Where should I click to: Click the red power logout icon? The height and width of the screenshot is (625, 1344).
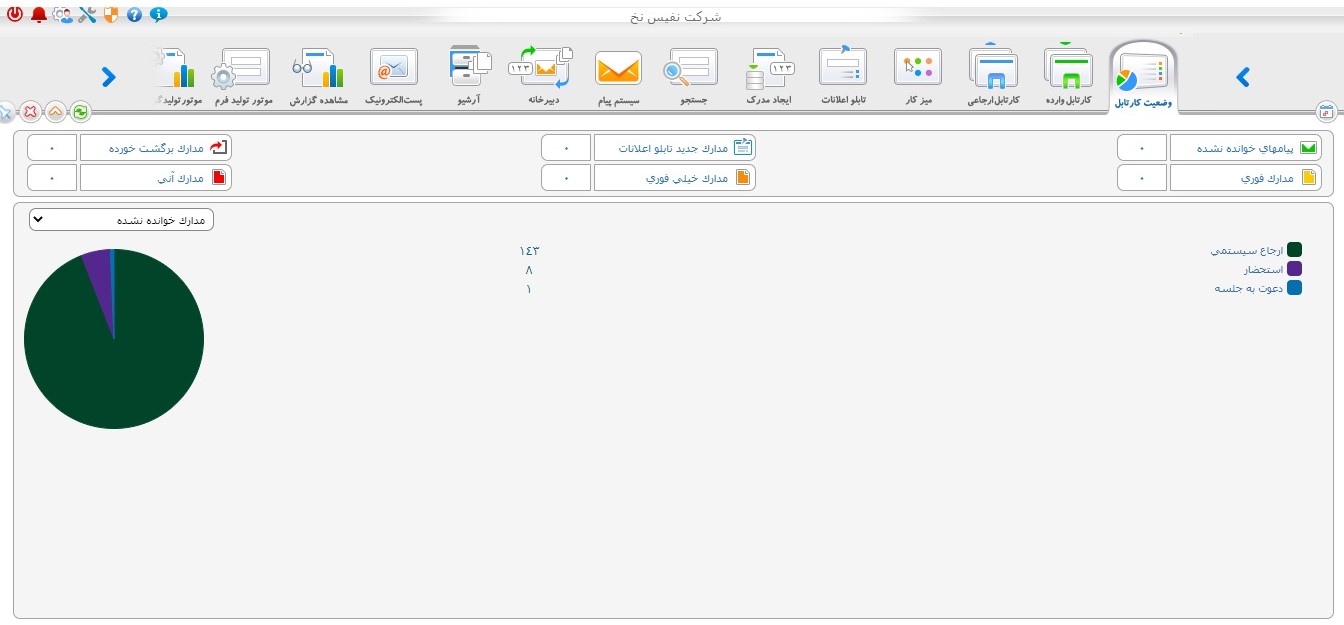(x=14, y=15)
